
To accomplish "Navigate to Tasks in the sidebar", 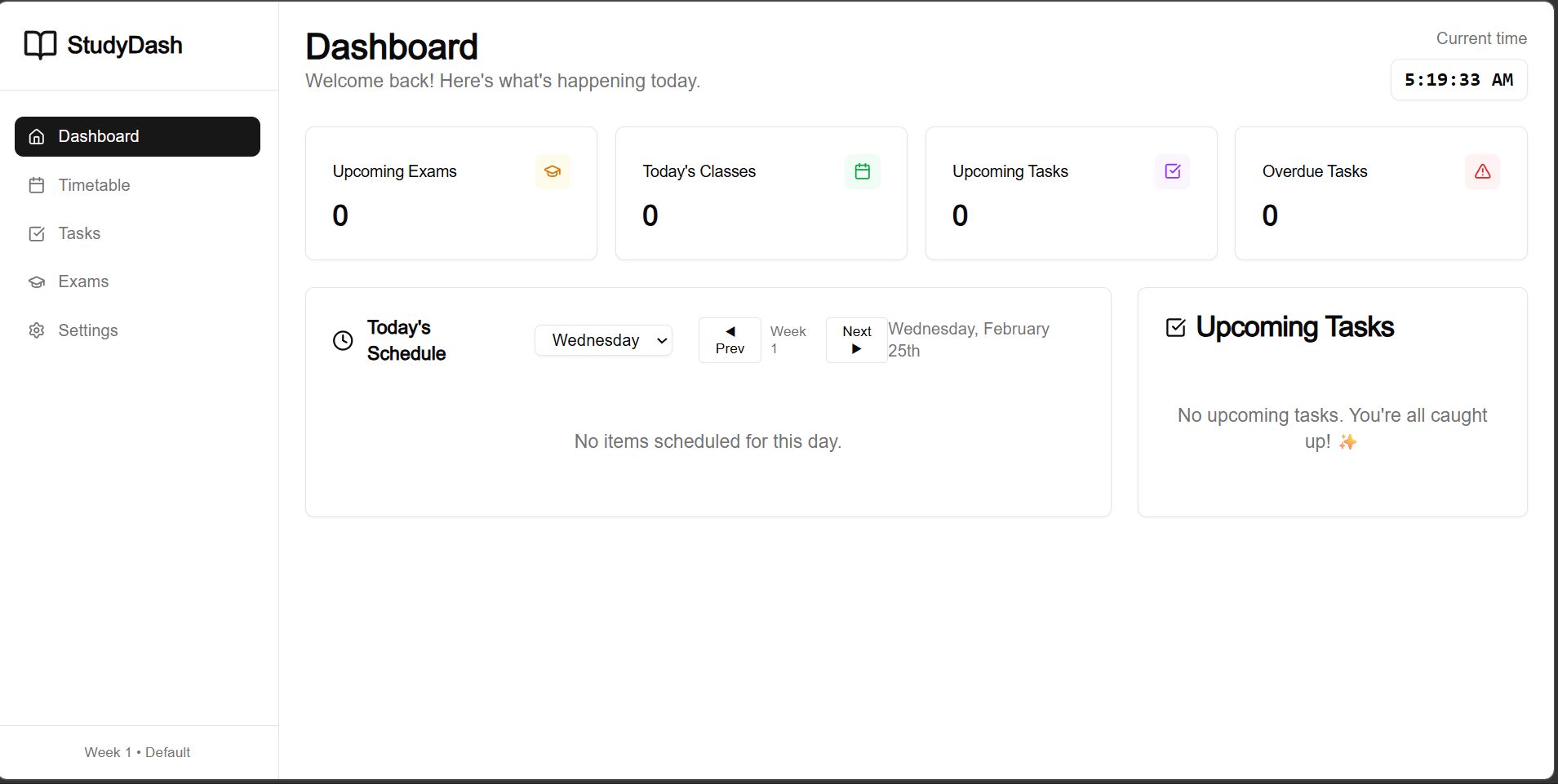I will pyautogui.click(x=79, y=233).
